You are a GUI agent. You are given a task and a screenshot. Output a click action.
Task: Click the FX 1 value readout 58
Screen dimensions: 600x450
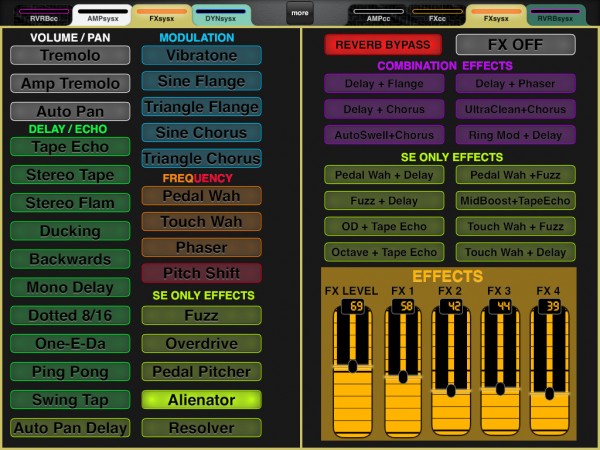403,306
